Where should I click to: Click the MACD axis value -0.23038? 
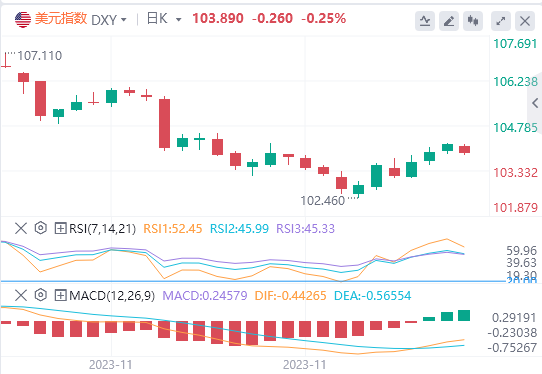pos(512,333)
